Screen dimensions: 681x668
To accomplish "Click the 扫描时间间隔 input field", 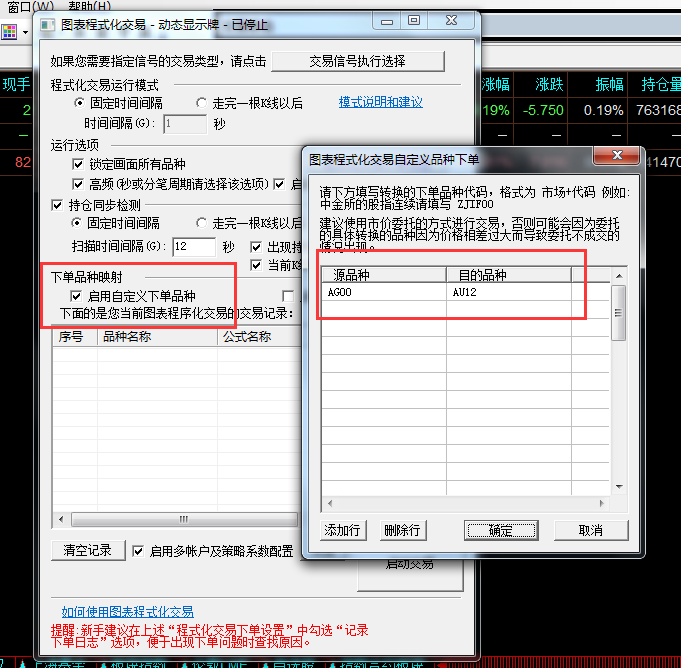I will point(193,246).
